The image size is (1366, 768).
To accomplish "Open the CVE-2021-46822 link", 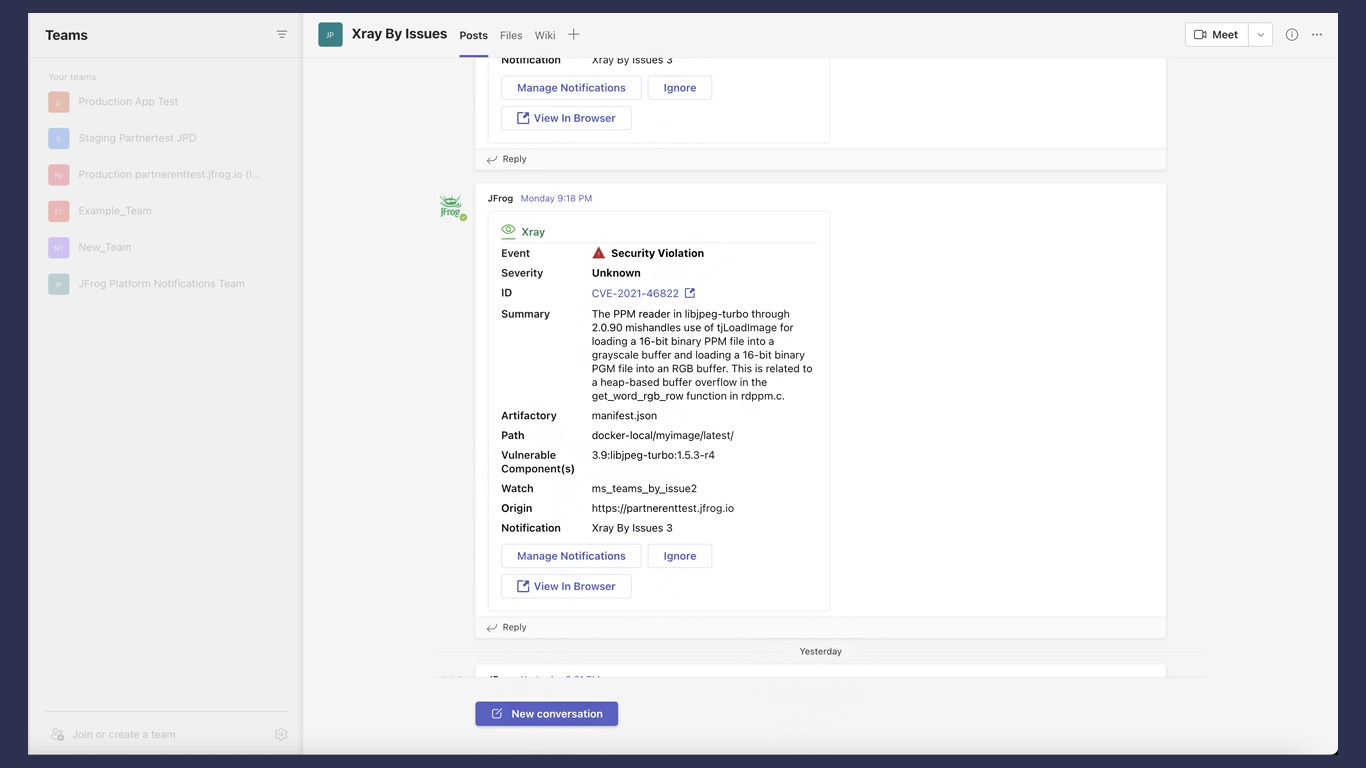I will [x=635, y=293].
